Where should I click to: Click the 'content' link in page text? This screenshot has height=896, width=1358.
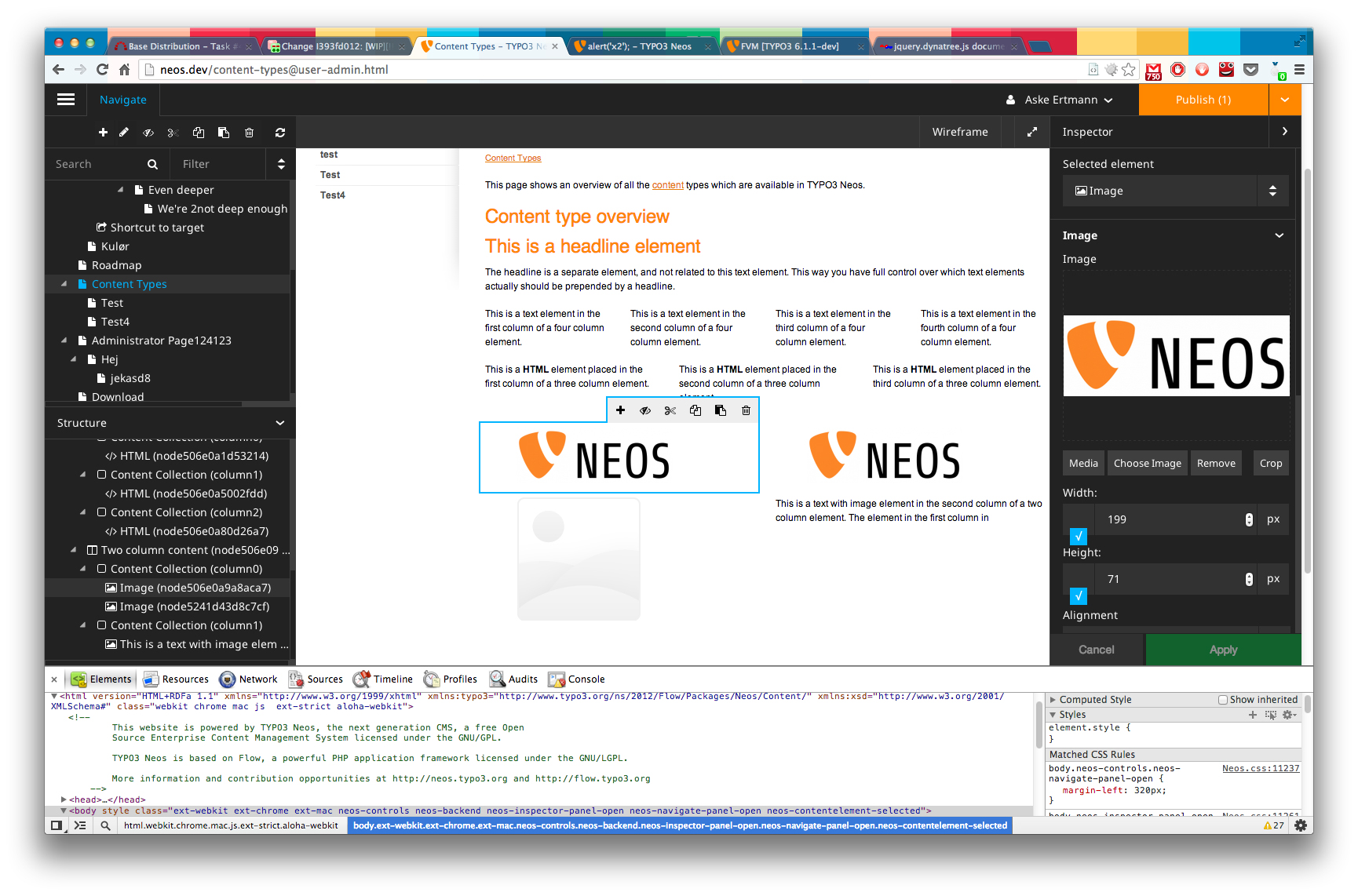click(x=668, y=185)
